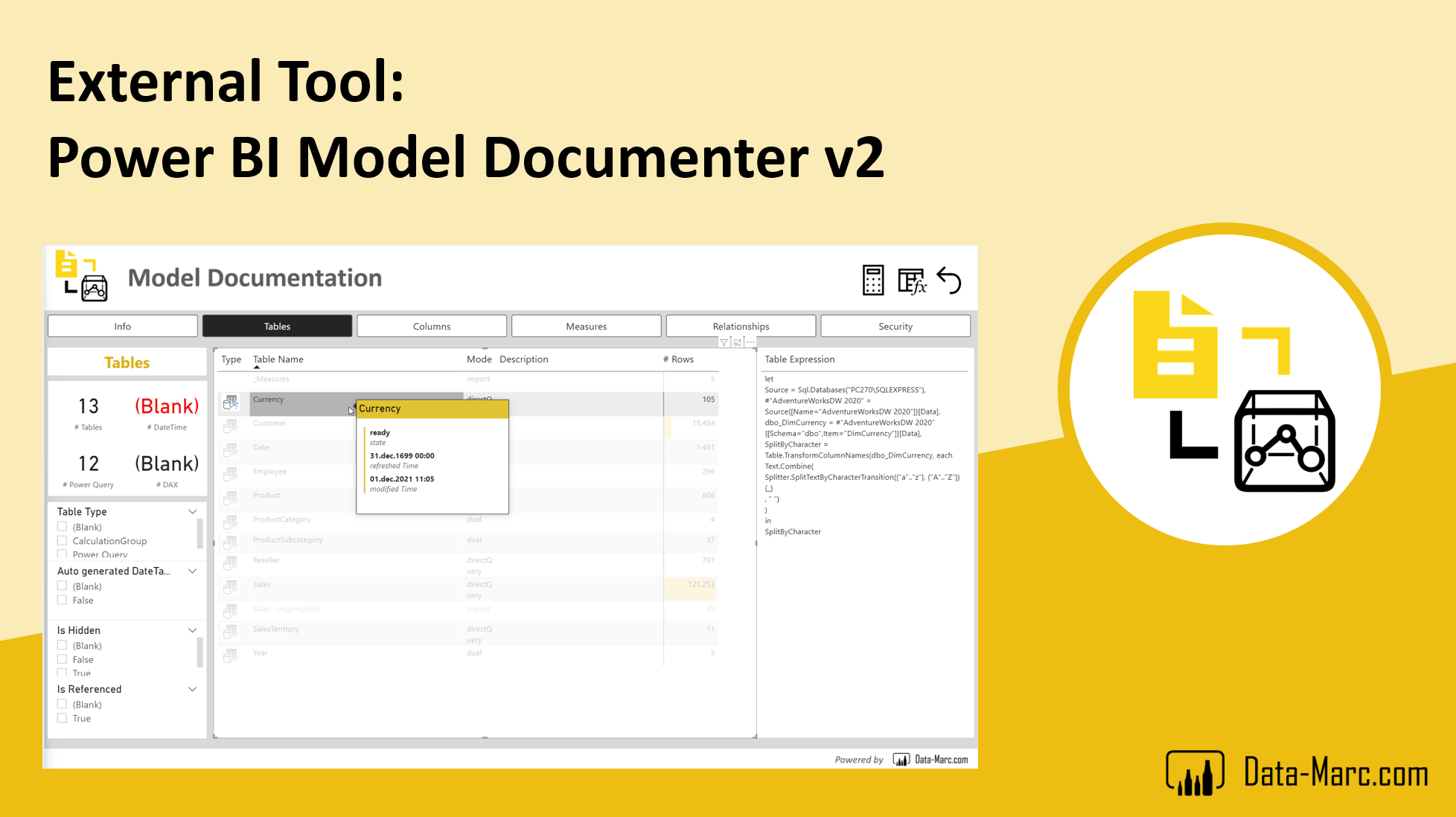This screenshot has width=1456, height=817.
Task: Click the table formula fx icon
Action: (911, 281)
